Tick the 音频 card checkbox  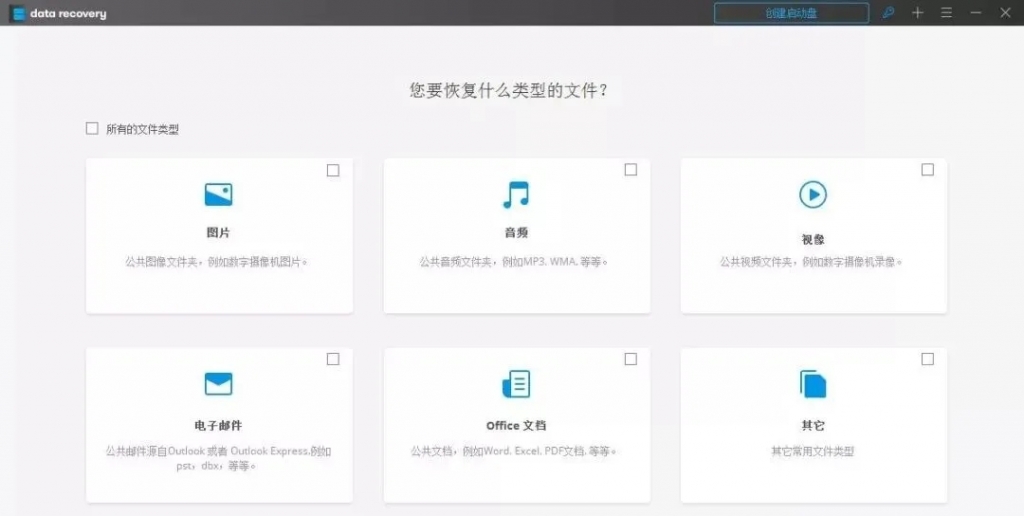630,170
